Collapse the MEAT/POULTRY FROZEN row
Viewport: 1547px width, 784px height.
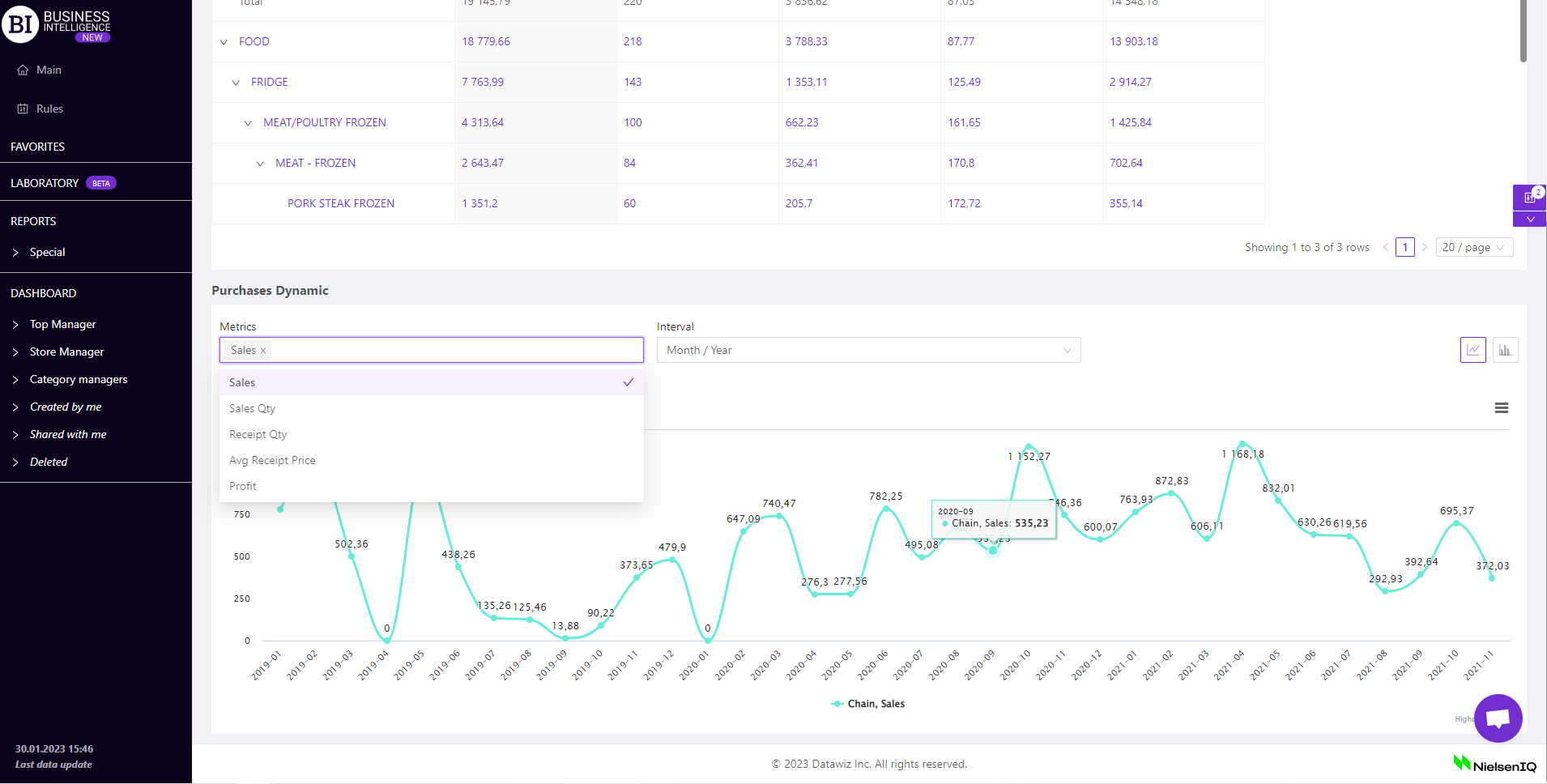click(248, 123)
